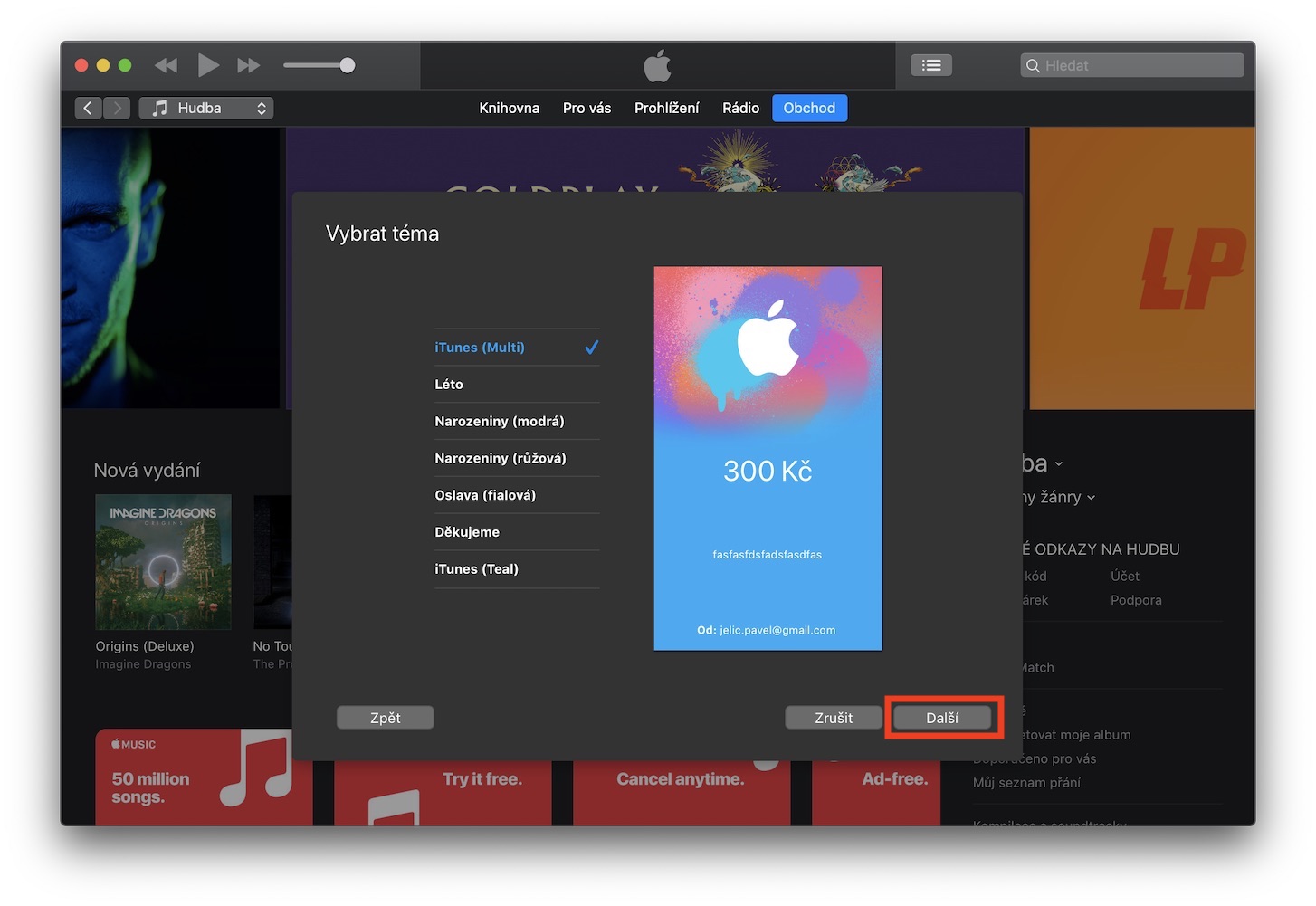Image resolution: width=1316 pixels, height=906 pixels.
Task: Adjust the volume slider
Action: (319, 65)
